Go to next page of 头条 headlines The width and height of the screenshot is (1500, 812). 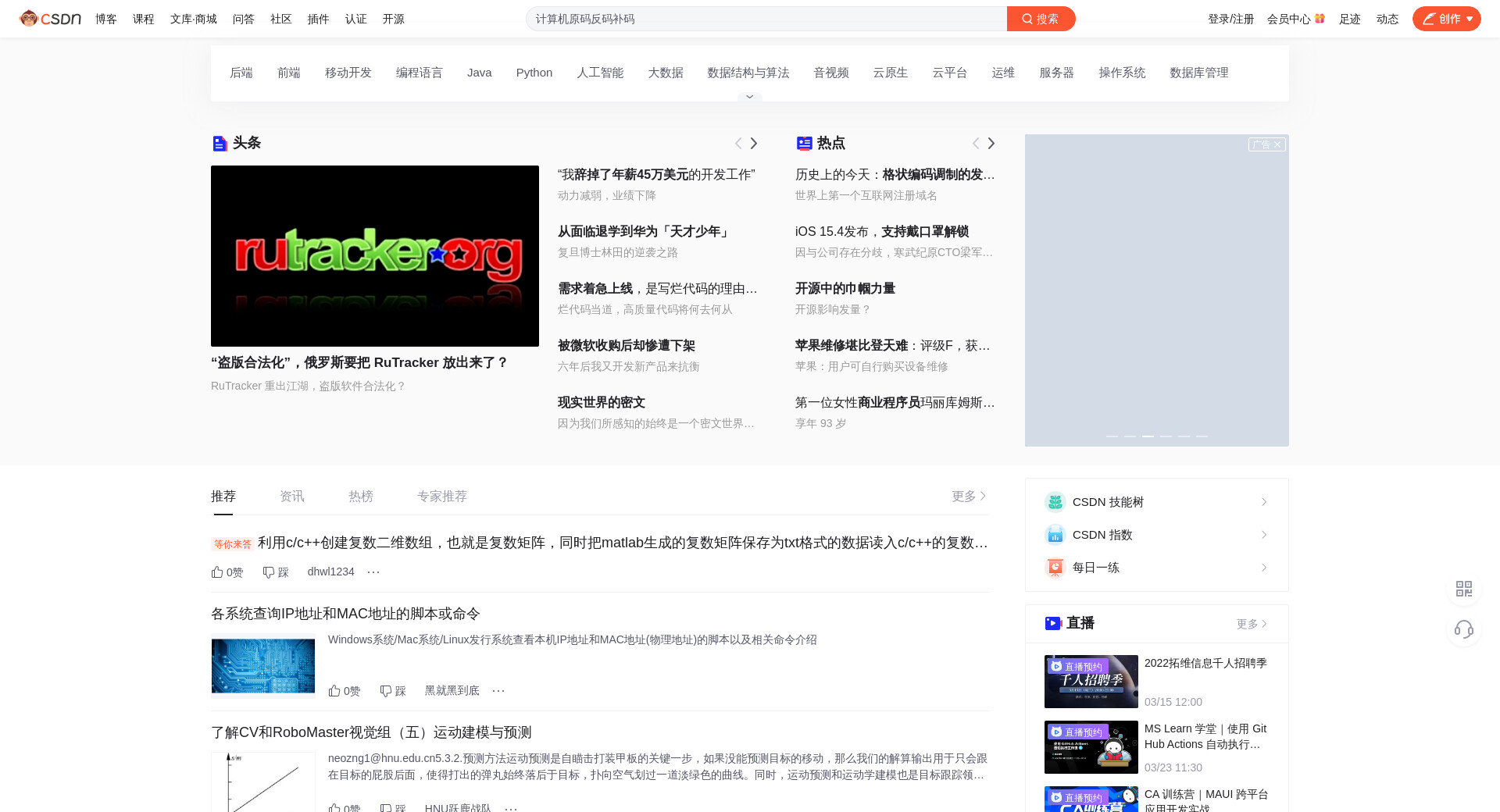point(754,144)
